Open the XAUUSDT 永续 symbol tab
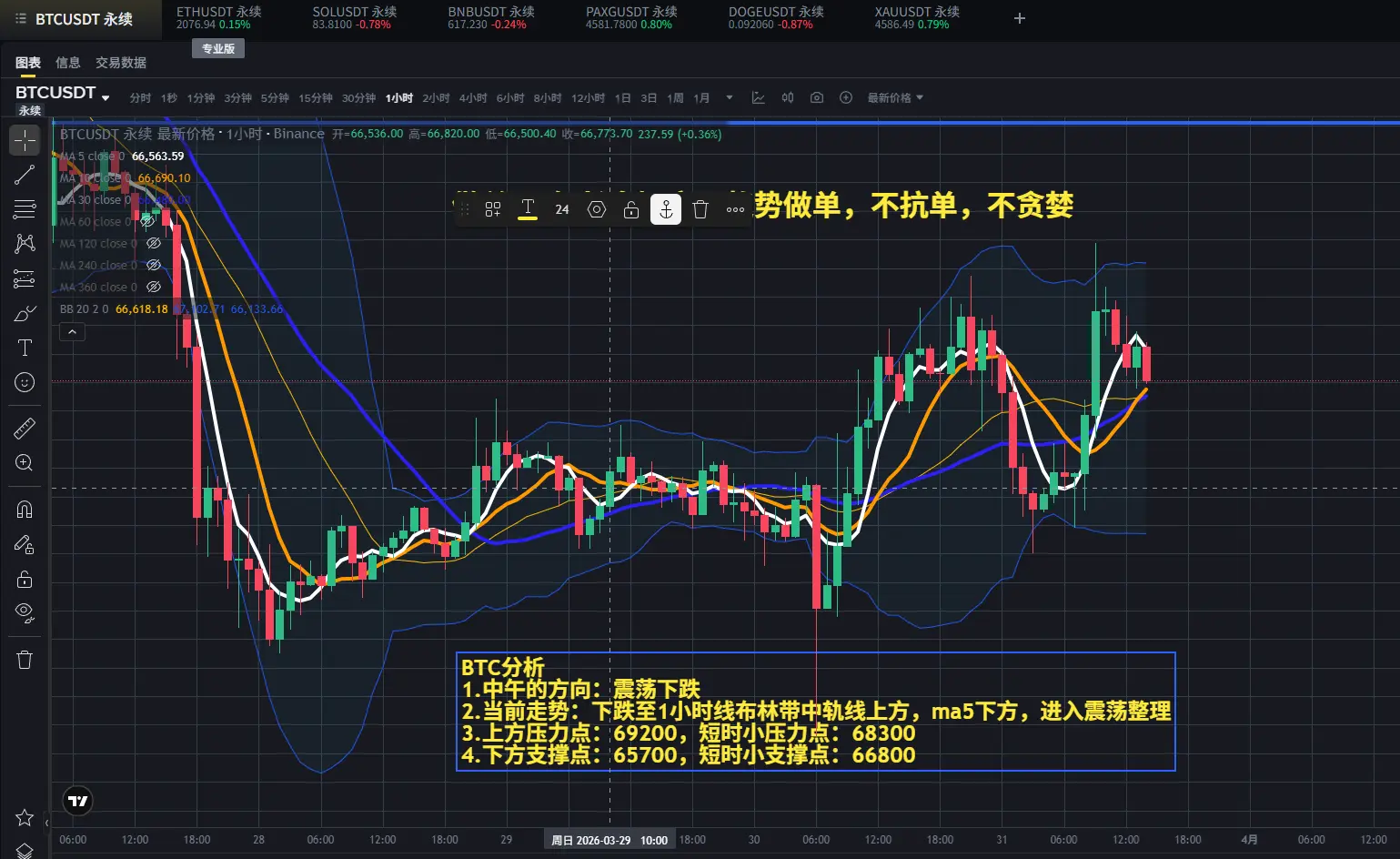Screen dimensions: 1400x859 917,17
